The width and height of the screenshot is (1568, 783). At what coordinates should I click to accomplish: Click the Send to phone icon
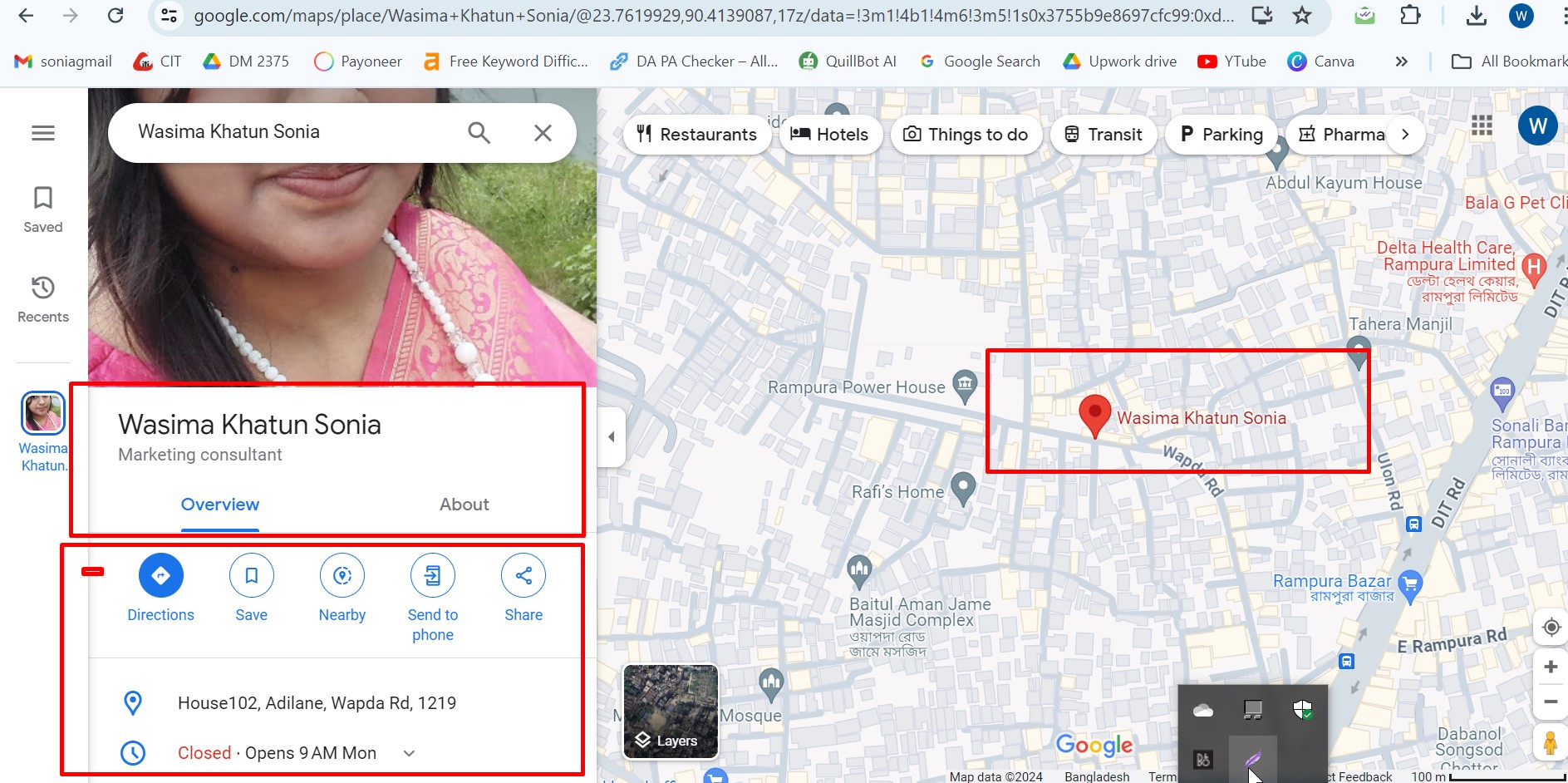pos(432,575)
